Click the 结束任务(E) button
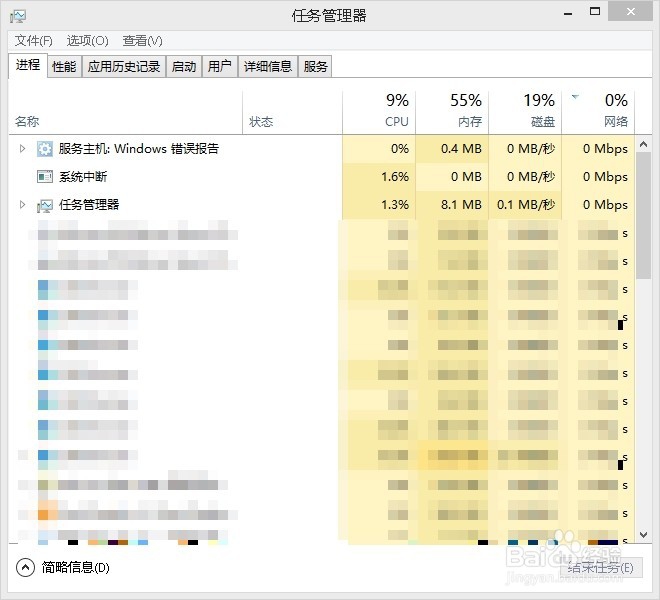The height and width of the screenshot is (600, 660). [601, 568]
